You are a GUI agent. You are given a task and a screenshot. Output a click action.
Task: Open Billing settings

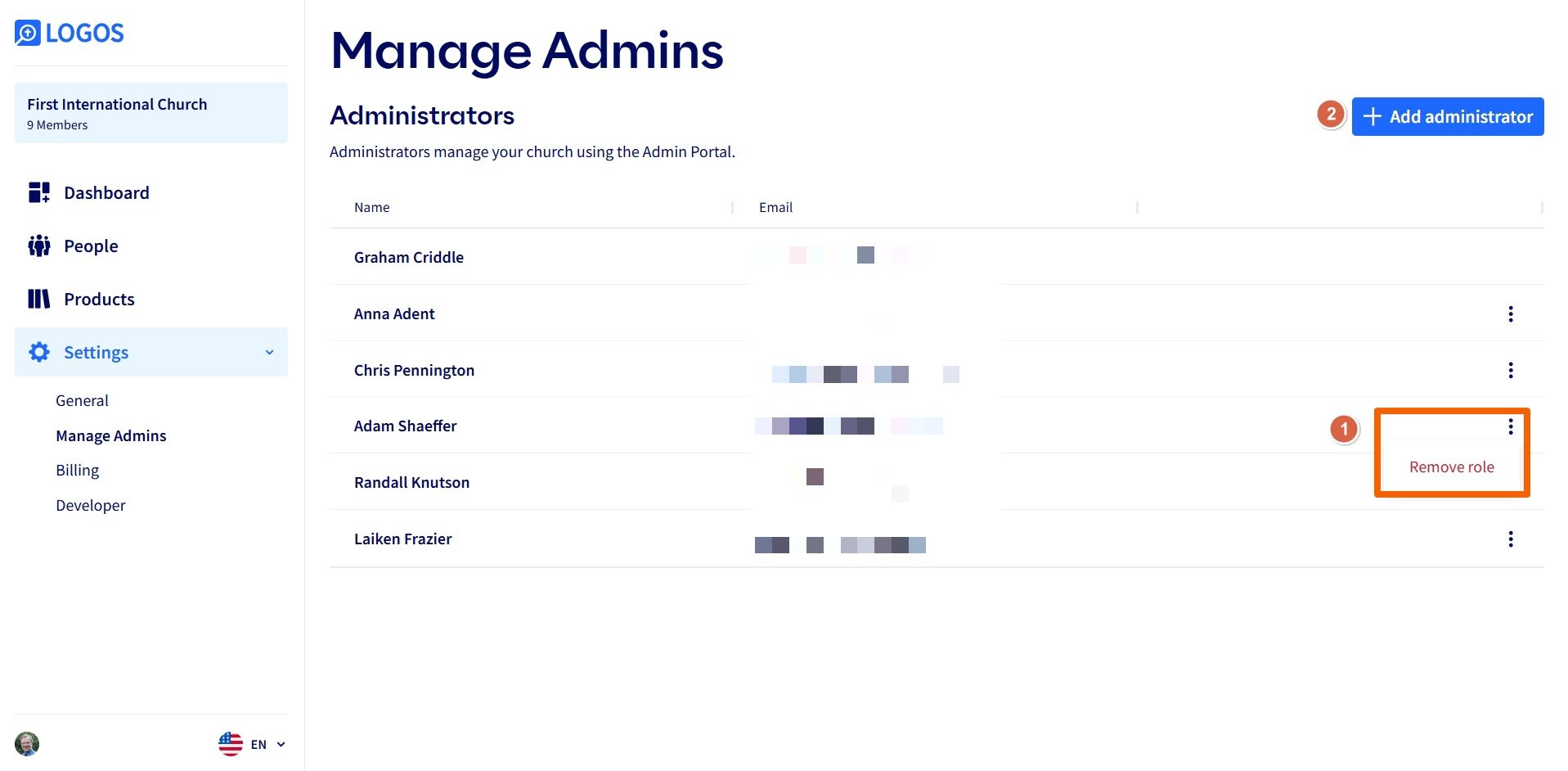tap(77, 471)
